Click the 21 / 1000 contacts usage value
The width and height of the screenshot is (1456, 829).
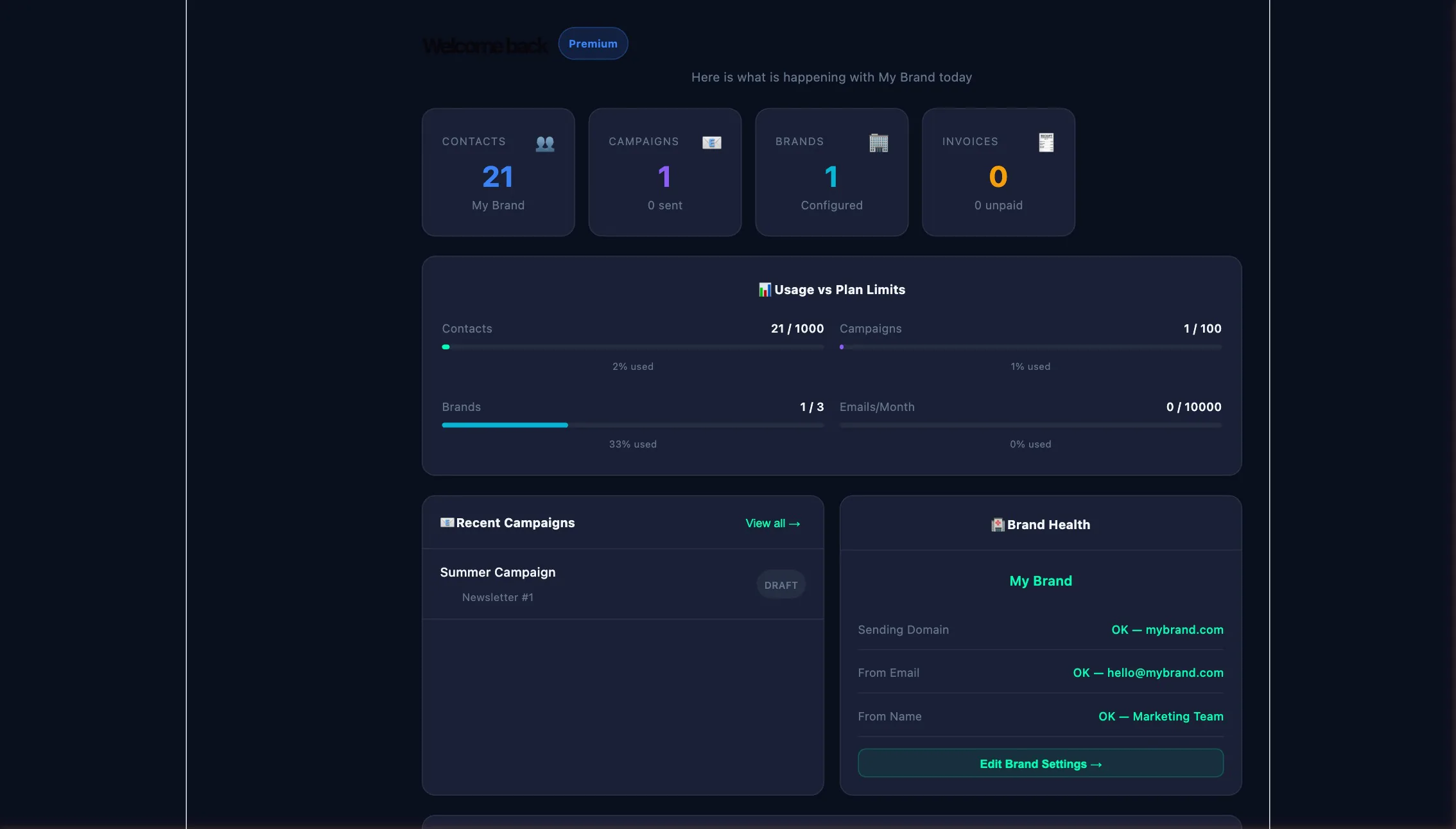[x=797, y=329]
